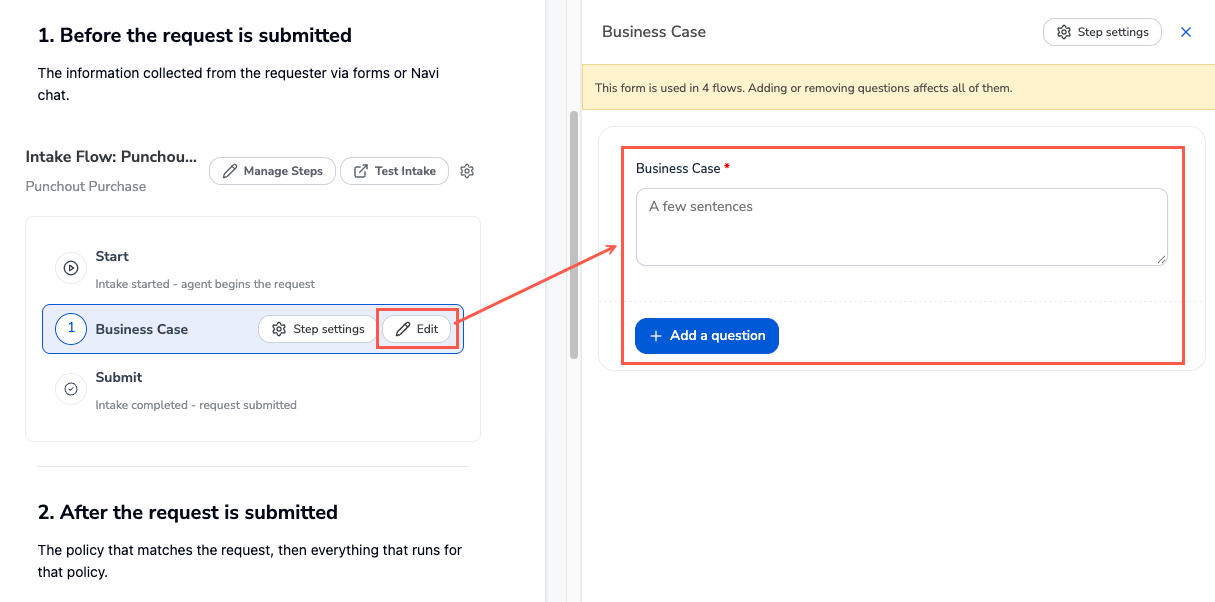1215x602 pixels.
Task: Select the numbered circle 1 step icon
Action: [x=71, y=329]
